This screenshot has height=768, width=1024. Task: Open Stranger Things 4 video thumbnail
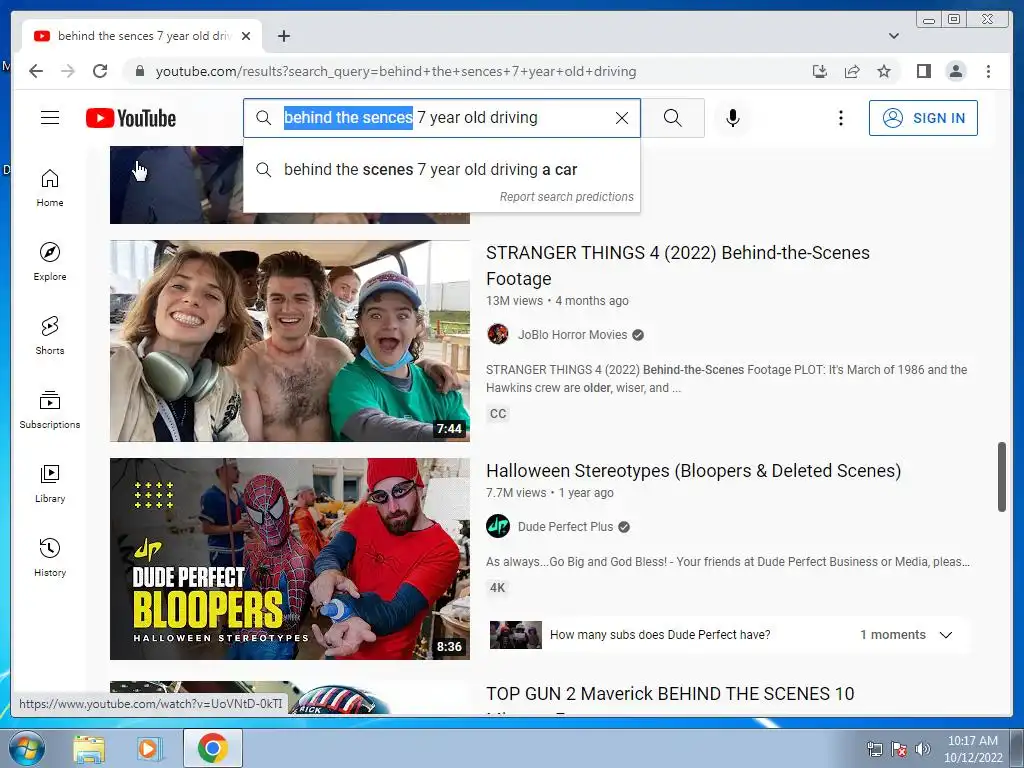click(289, 341)
